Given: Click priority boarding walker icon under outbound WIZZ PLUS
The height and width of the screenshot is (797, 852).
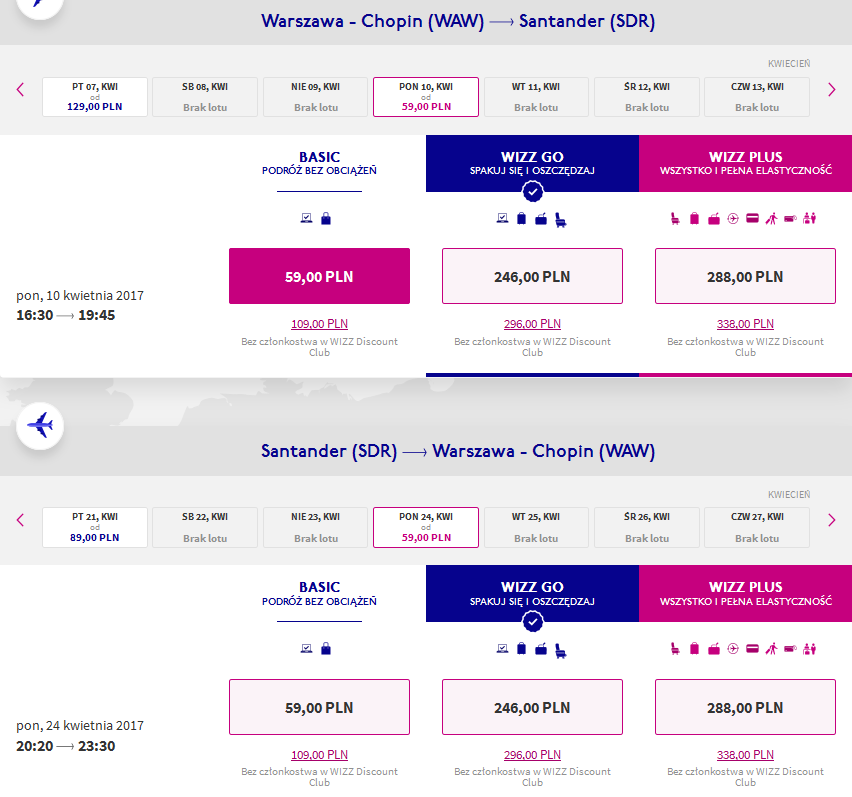Looking at the screenshot, I should point(772,218).
